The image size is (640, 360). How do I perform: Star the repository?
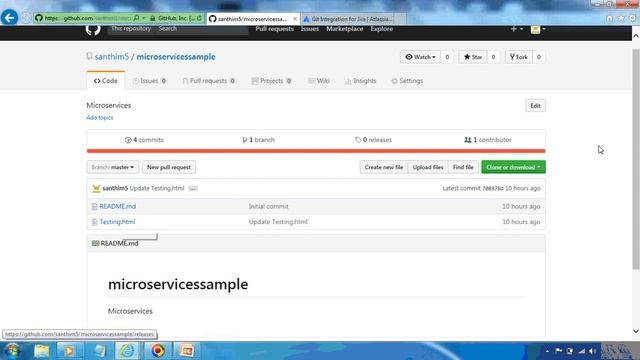pos(473,57)
